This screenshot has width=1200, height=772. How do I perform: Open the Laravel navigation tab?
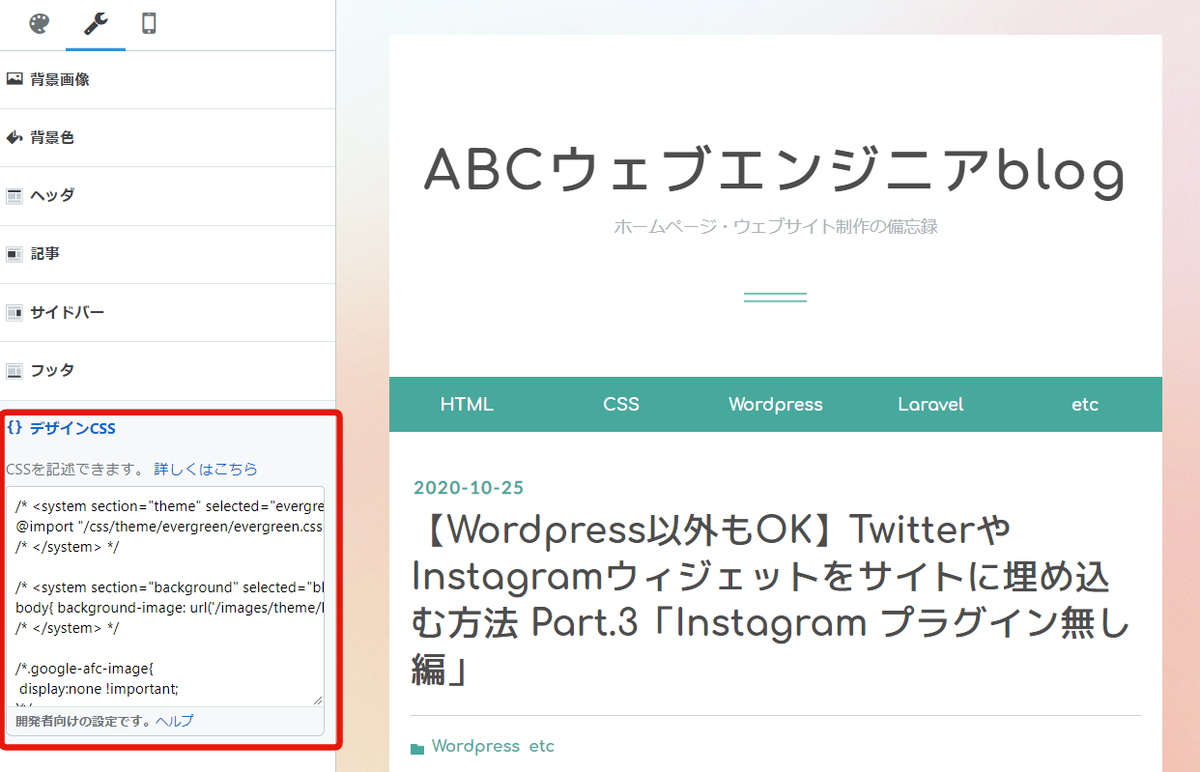(930, 404)
